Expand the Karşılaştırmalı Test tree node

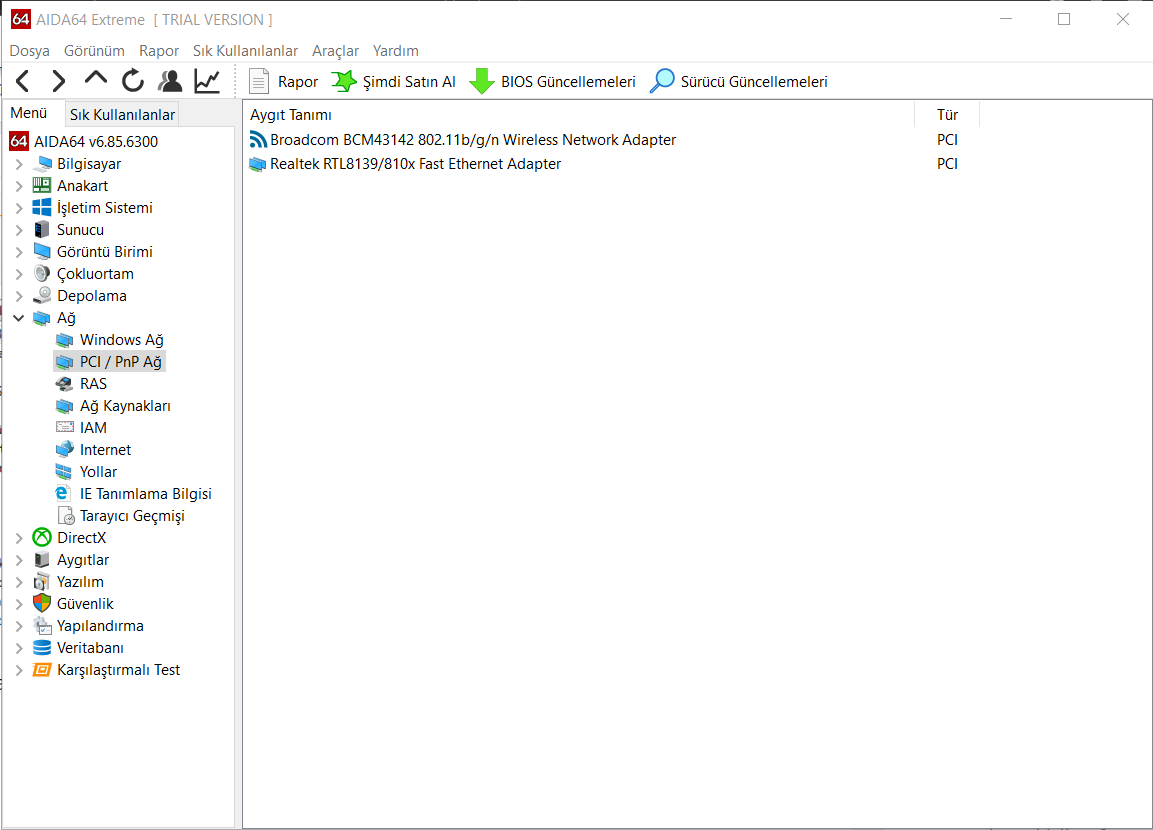coord(19,670)
